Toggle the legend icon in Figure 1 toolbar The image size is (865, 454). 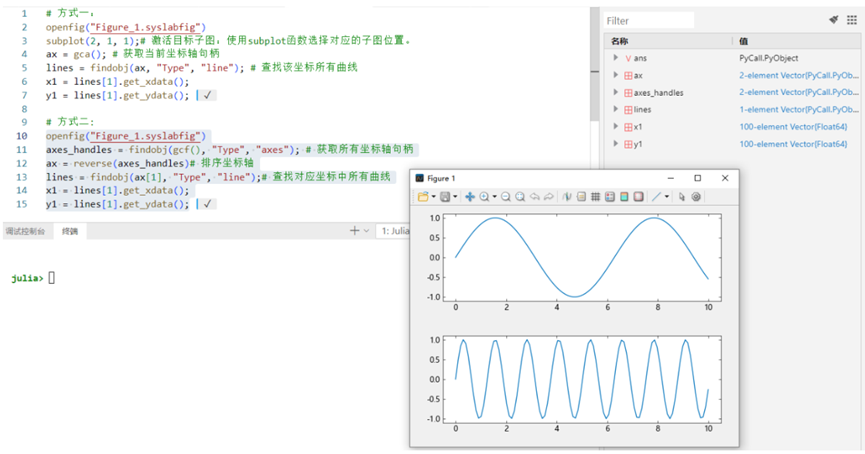point(581,197)
